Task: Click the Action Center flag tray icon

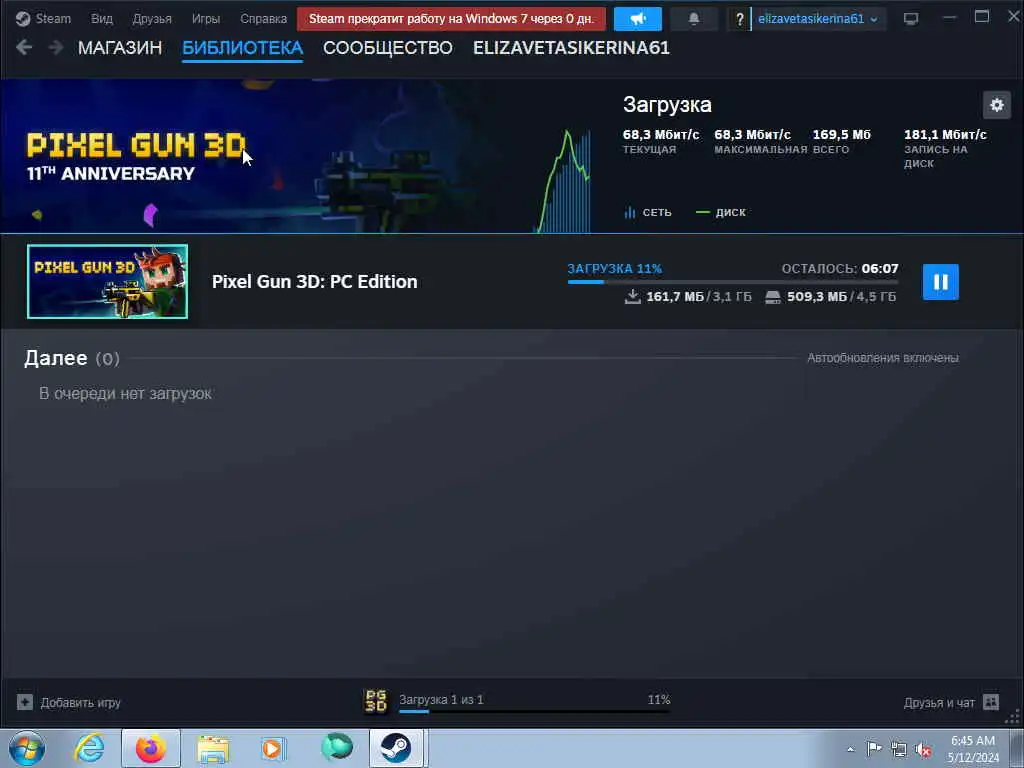Action: pyautogui.click(x=874, y=748)
